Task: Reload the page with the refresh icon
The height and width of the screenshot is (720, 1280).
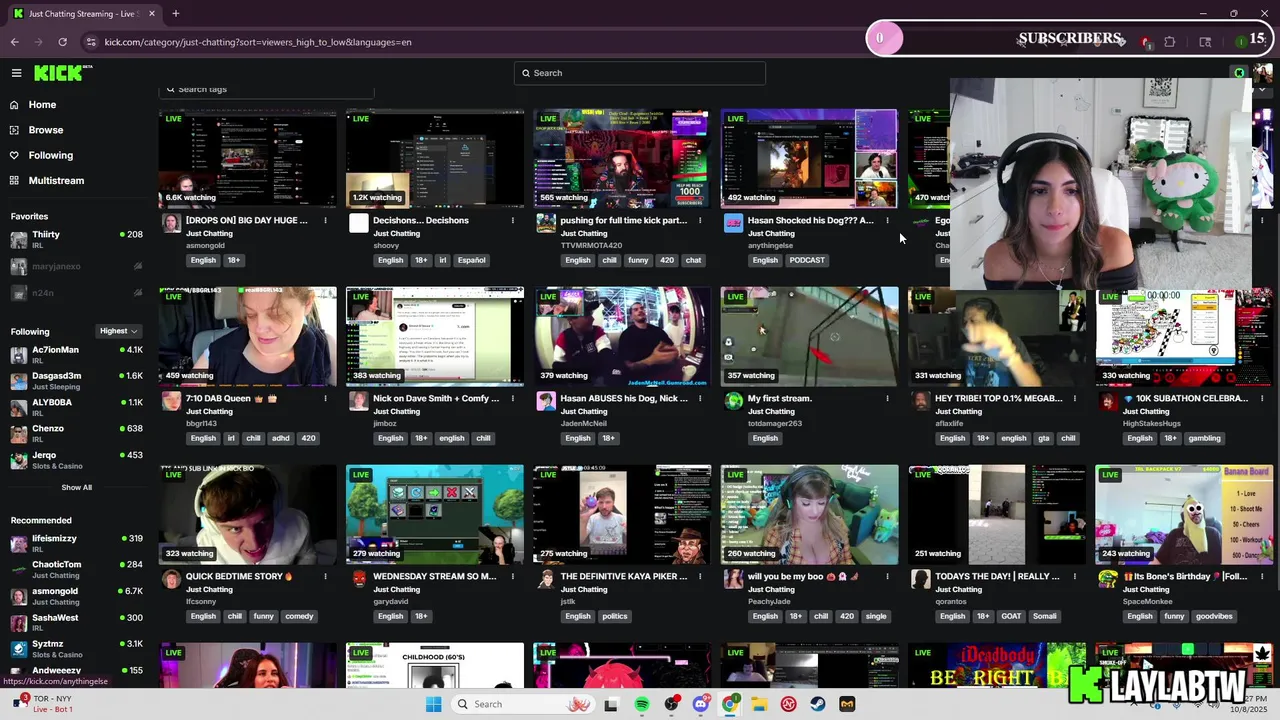Action: tap(62, 42)
